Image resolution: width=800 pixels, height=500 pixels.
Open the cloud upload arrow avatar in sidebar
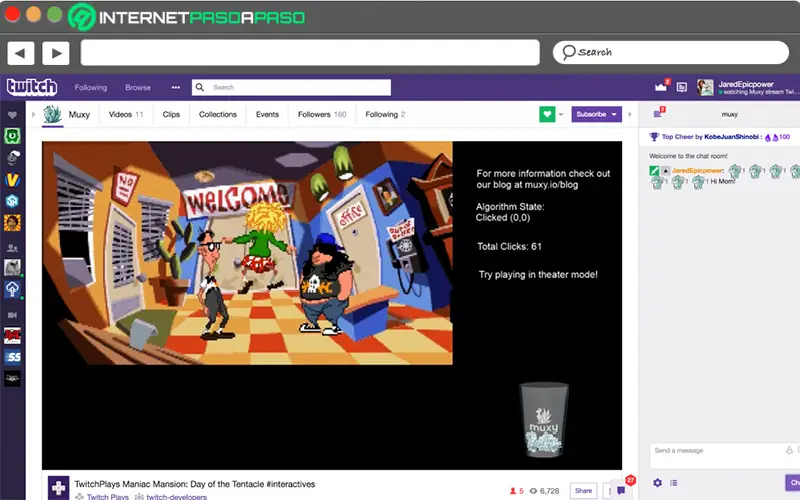(12, 289)
